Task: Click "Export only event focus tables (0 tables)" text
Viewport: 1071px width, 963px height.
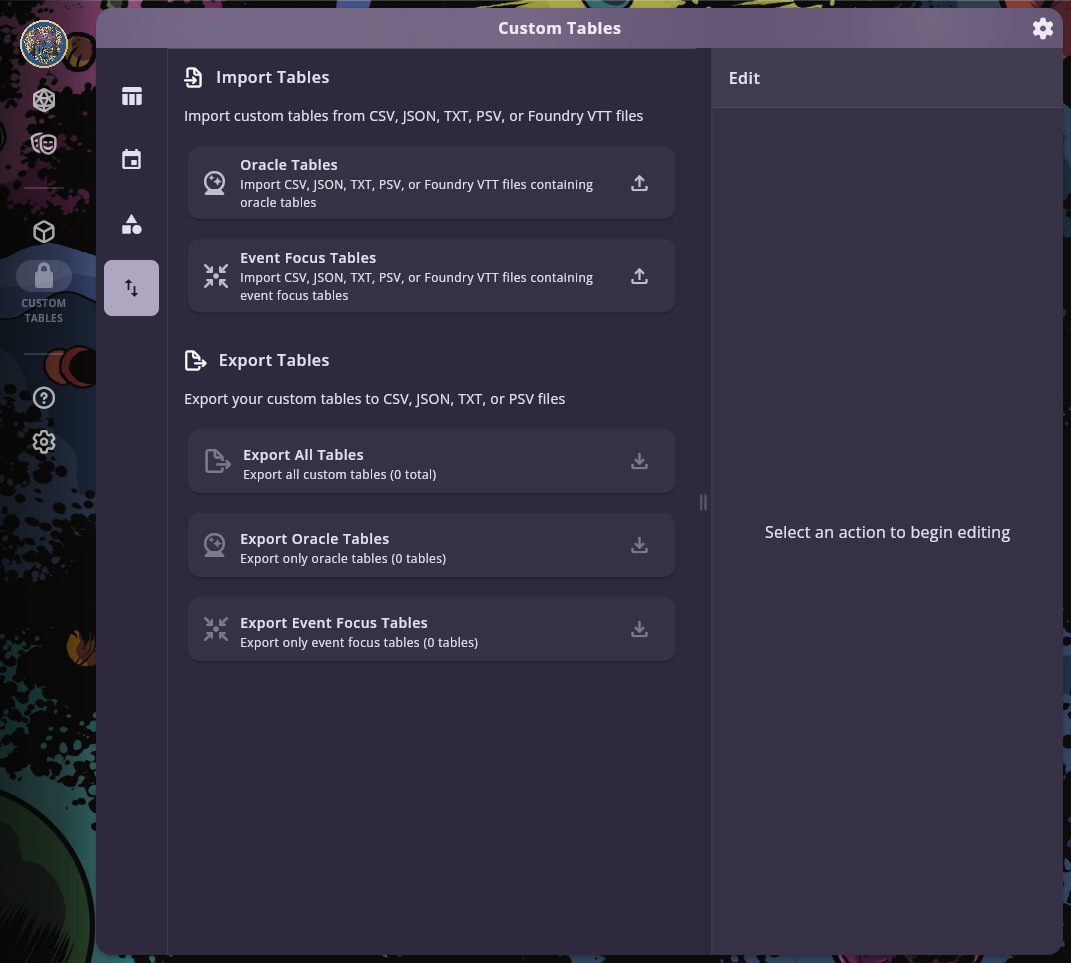Action: [x=359, y=642]
